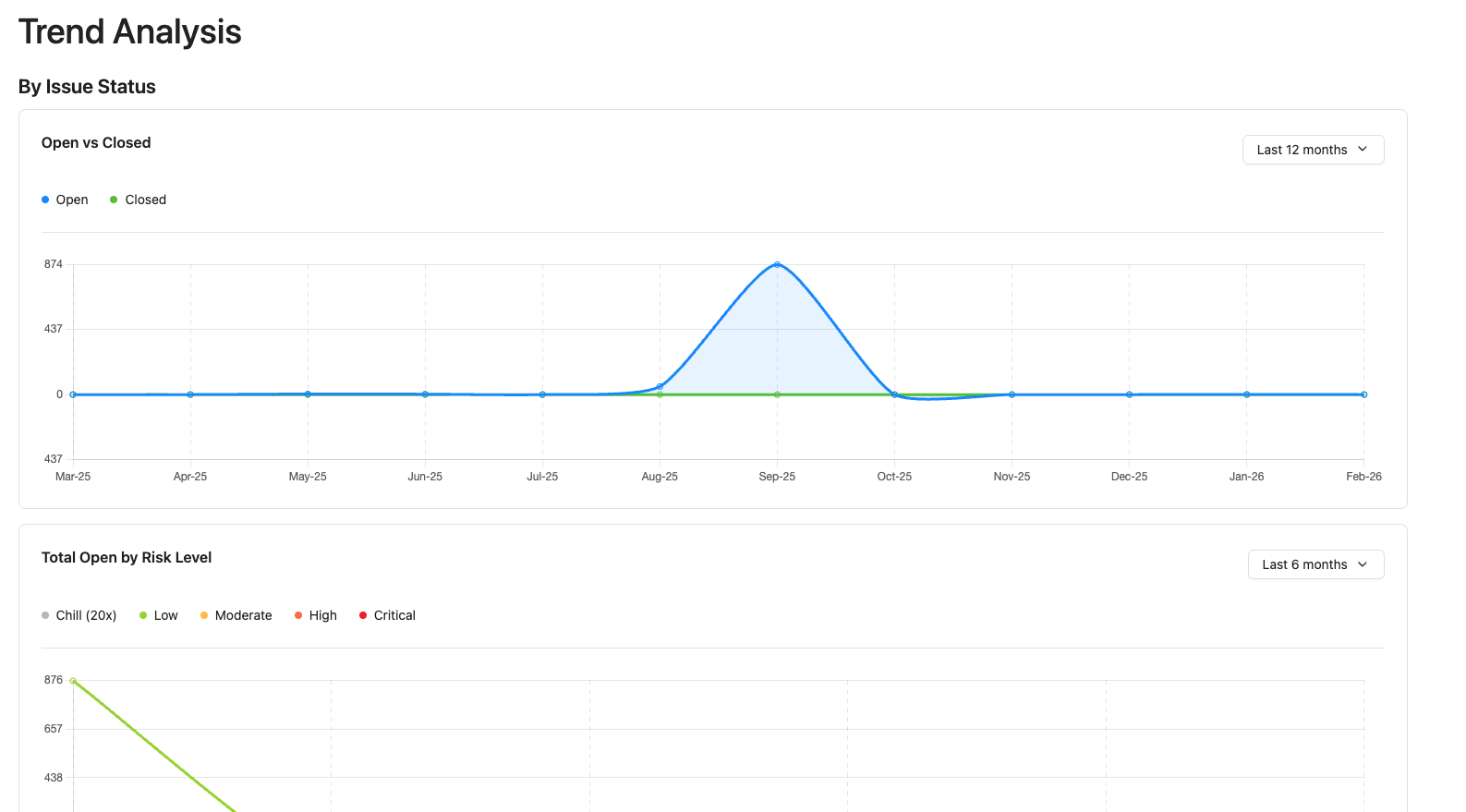1466x812 pixels.
Task: Click the Trend Analysis page heading
Action: (129, 31)
